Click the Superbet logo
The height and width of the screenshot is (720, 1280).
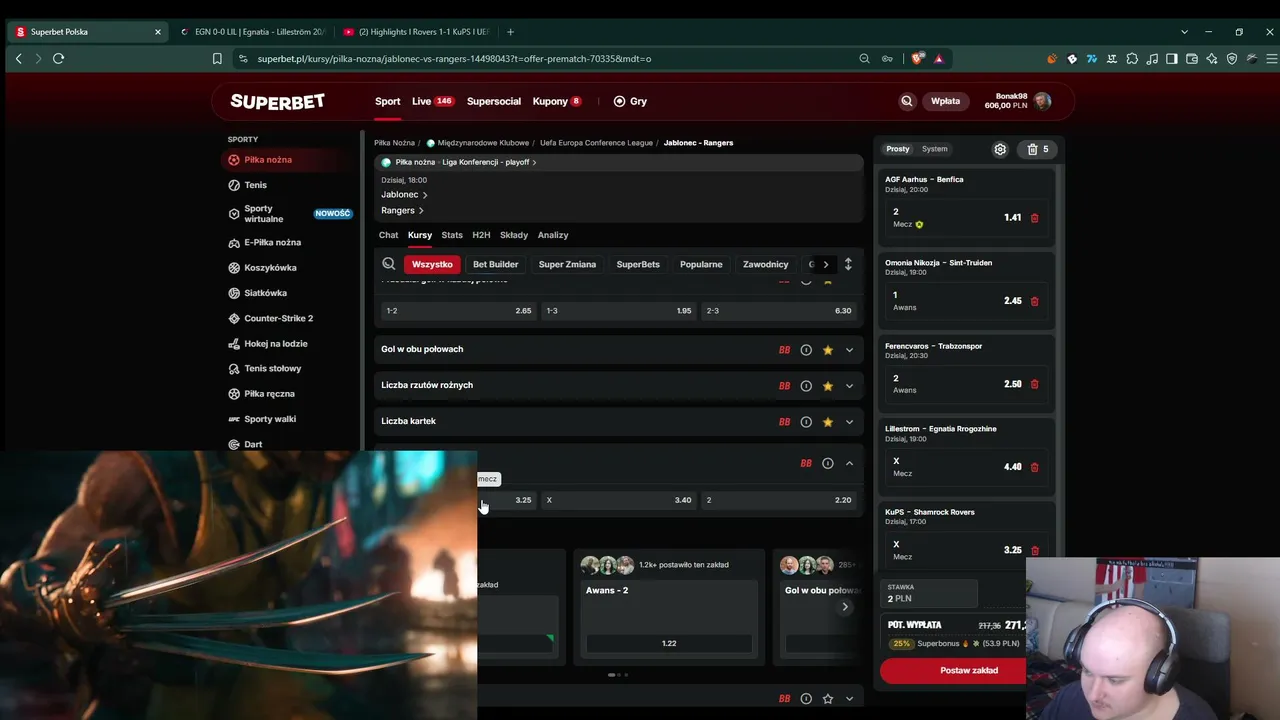point(277,101)
